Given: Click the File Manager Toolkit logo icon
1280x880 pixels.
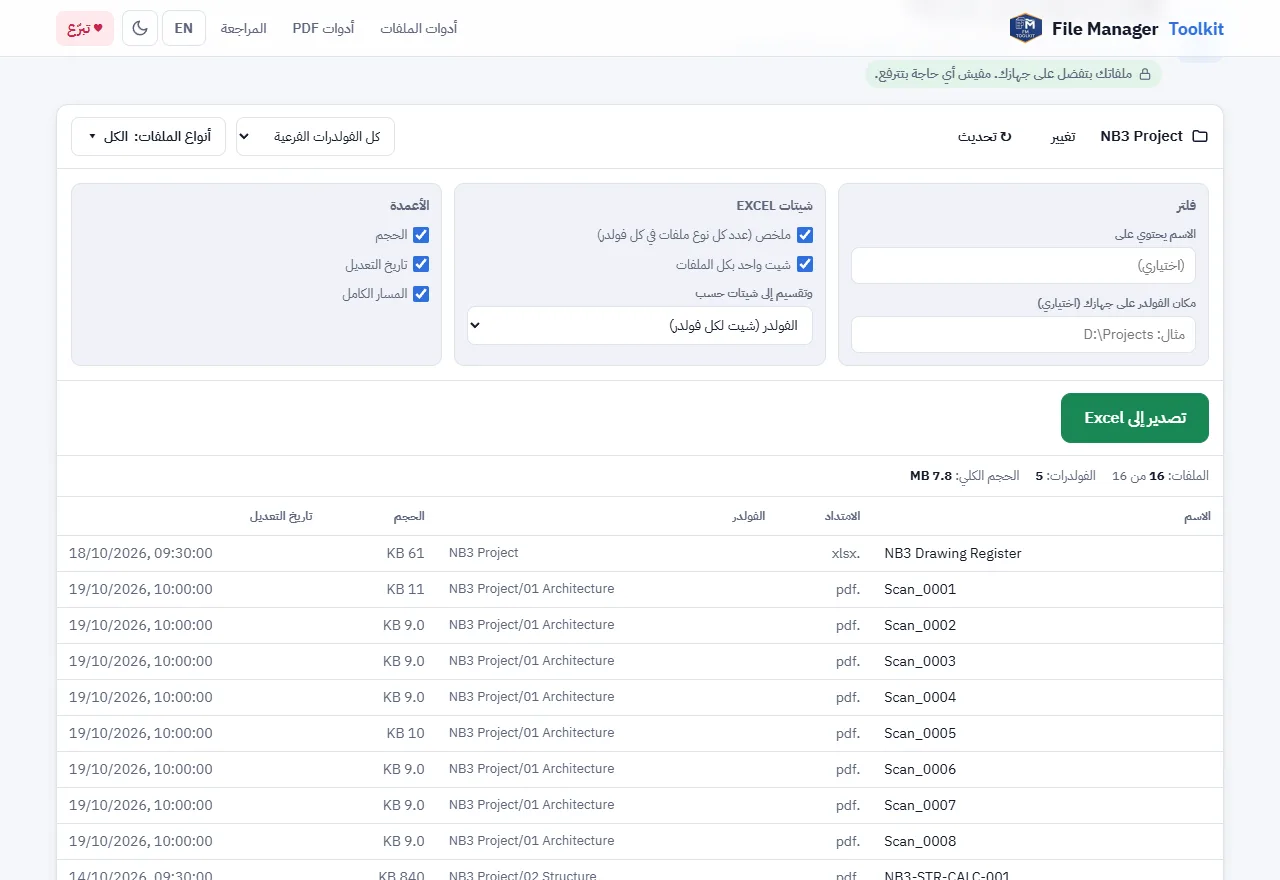Looking at the screenshot, I should (x=1026, y=28).
